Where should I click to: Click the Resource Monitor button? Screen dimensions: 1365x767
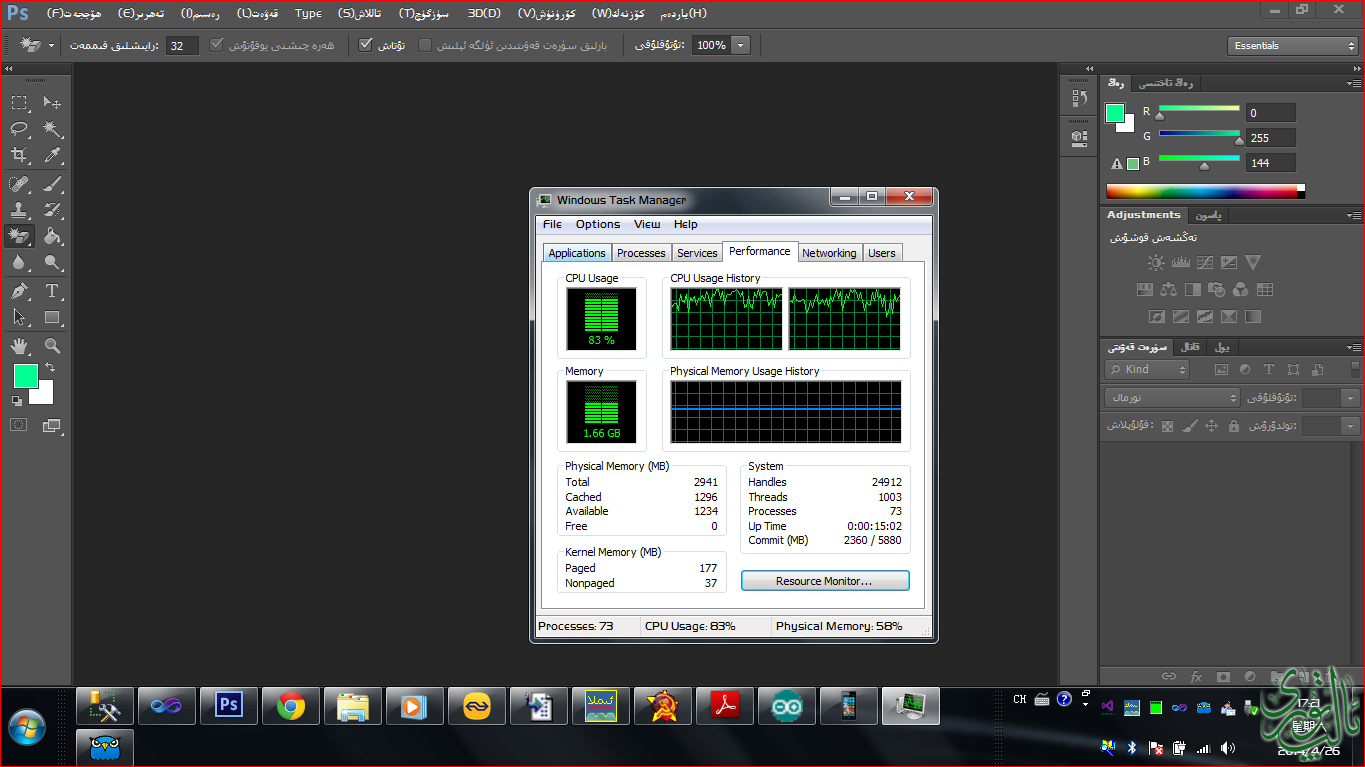(x=825, y=581)
